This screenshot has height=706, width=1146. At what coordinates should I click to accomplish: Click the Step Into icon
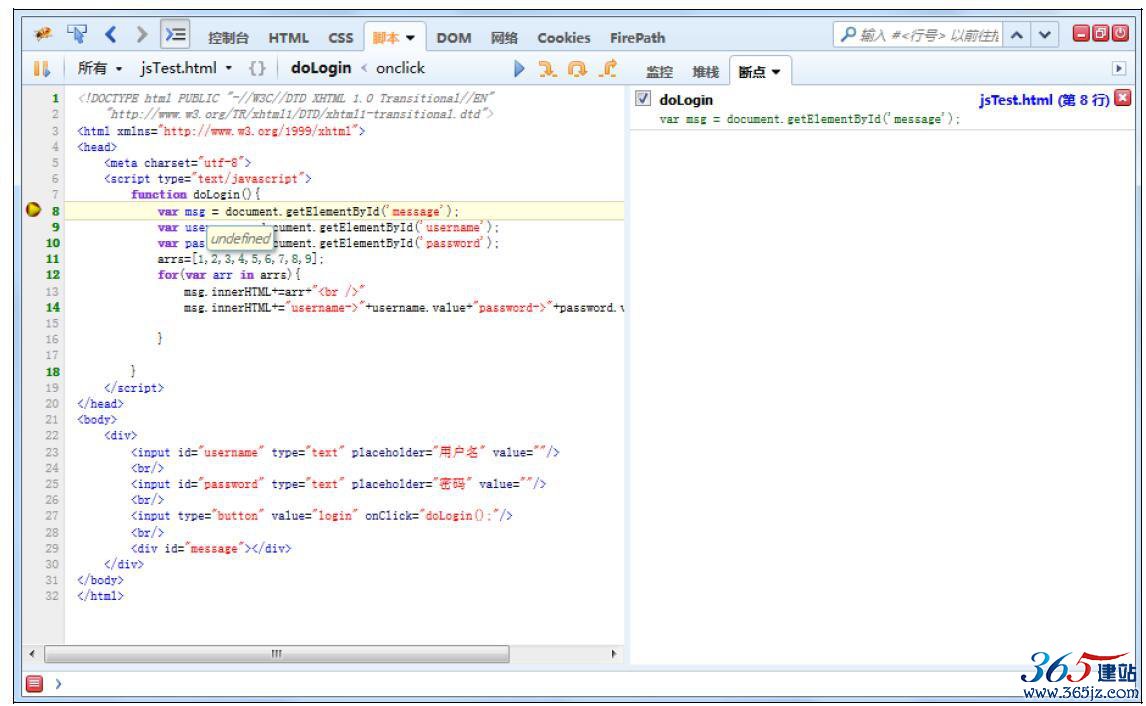[547, 69]
